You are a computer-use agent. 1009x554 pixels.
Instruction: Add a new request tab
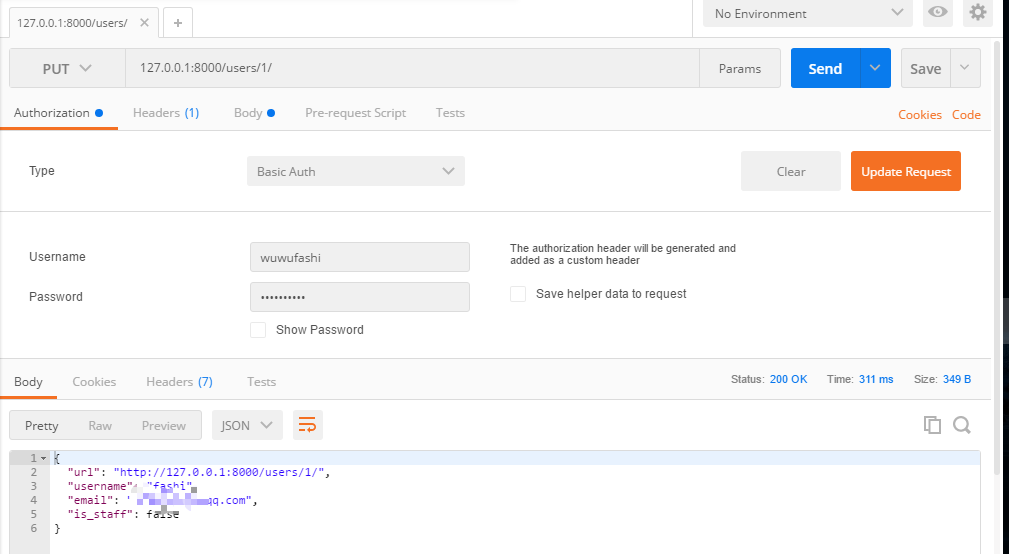[178, 22]
